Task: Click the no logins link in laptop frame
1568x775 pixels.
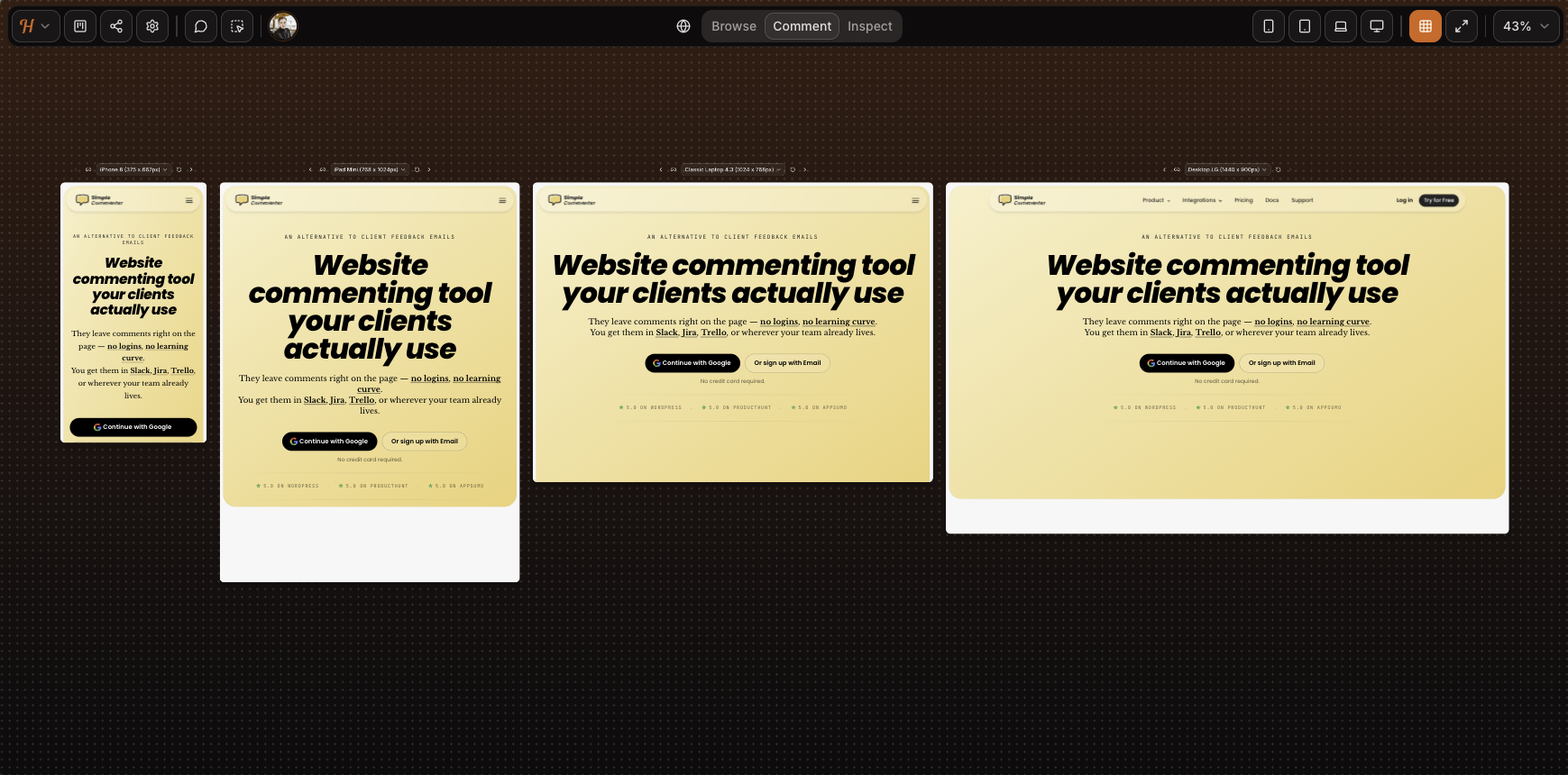Action: (x=779, y=322)
